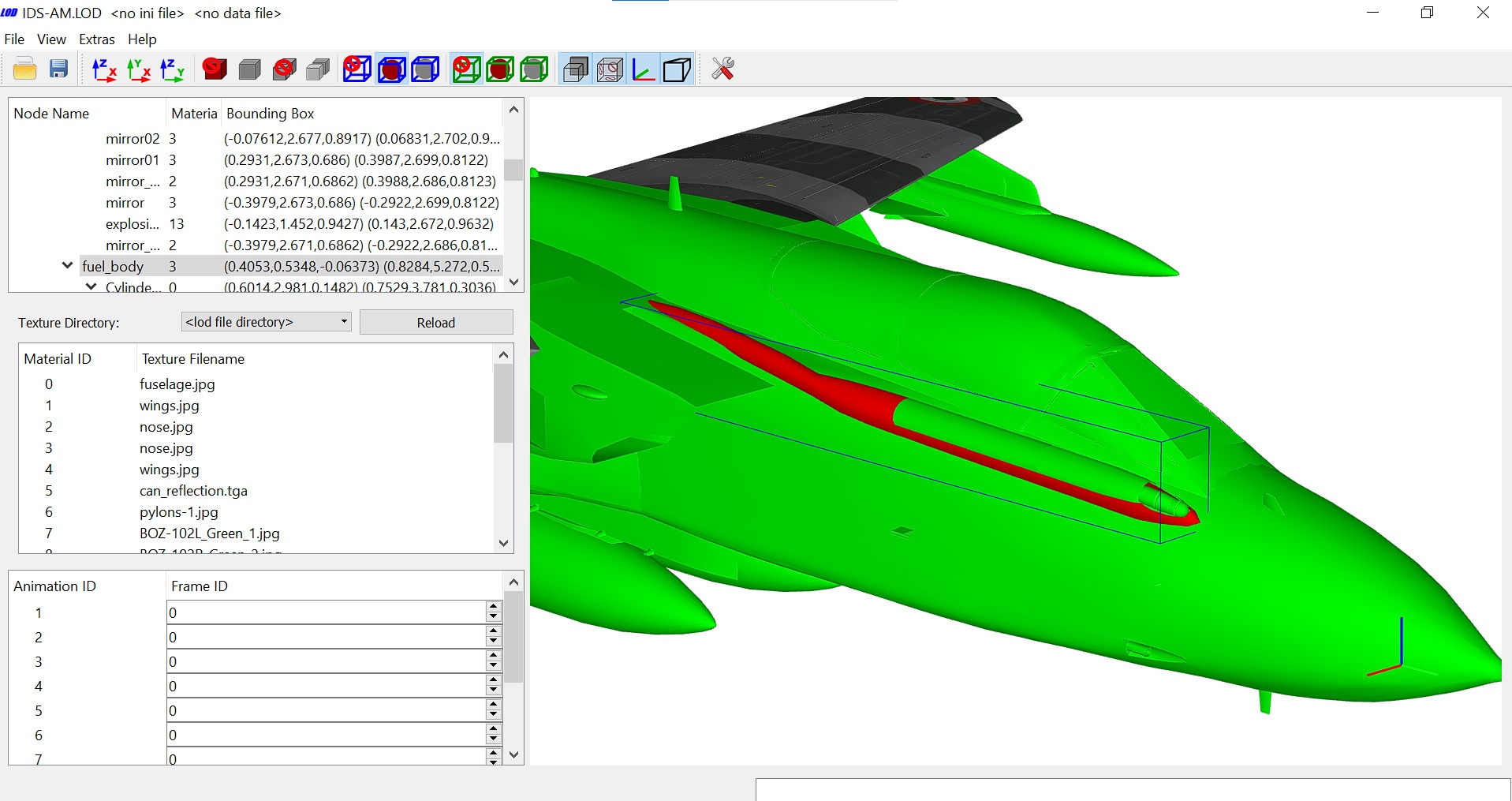
Task: Open the View menu
Action: (x=51, y=39)
